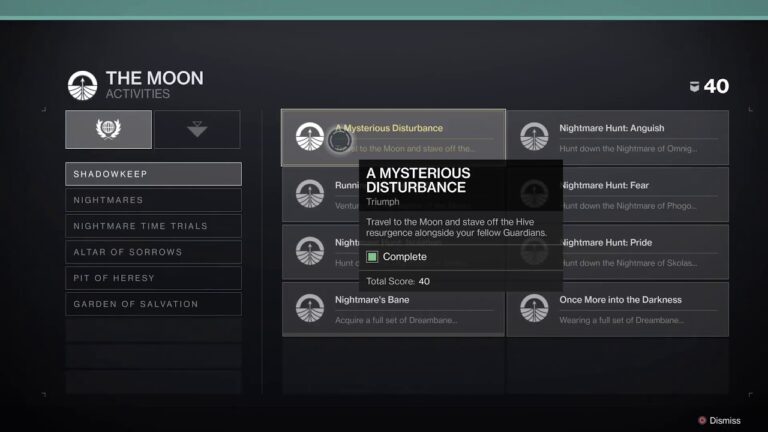This screenshot has height=432, width=768.
Task: Click 'Acquire a full set of Dreambane' description
Action: (x=396, y=320)
